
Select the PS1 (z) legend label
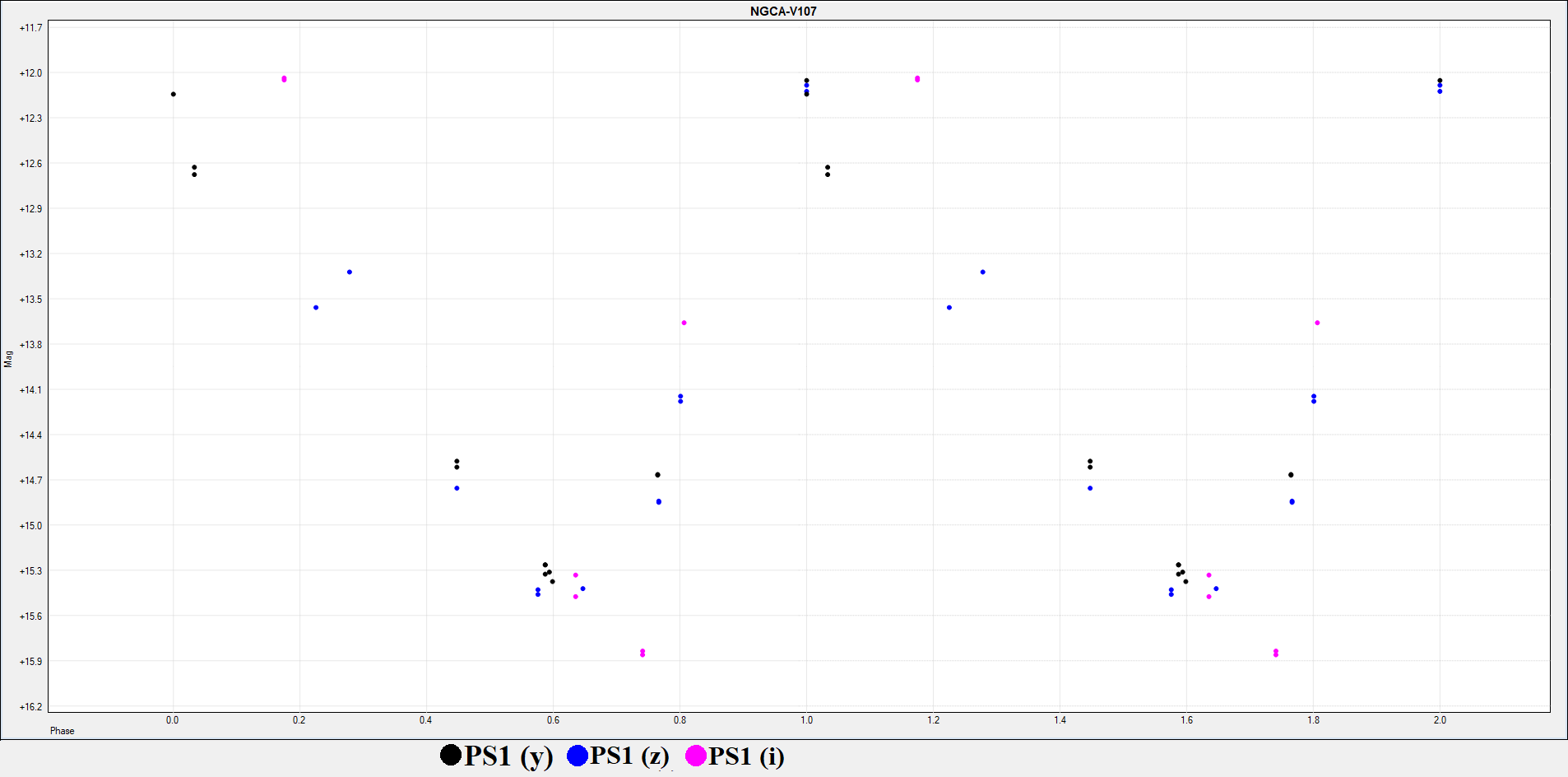click(x=629, y=756)
